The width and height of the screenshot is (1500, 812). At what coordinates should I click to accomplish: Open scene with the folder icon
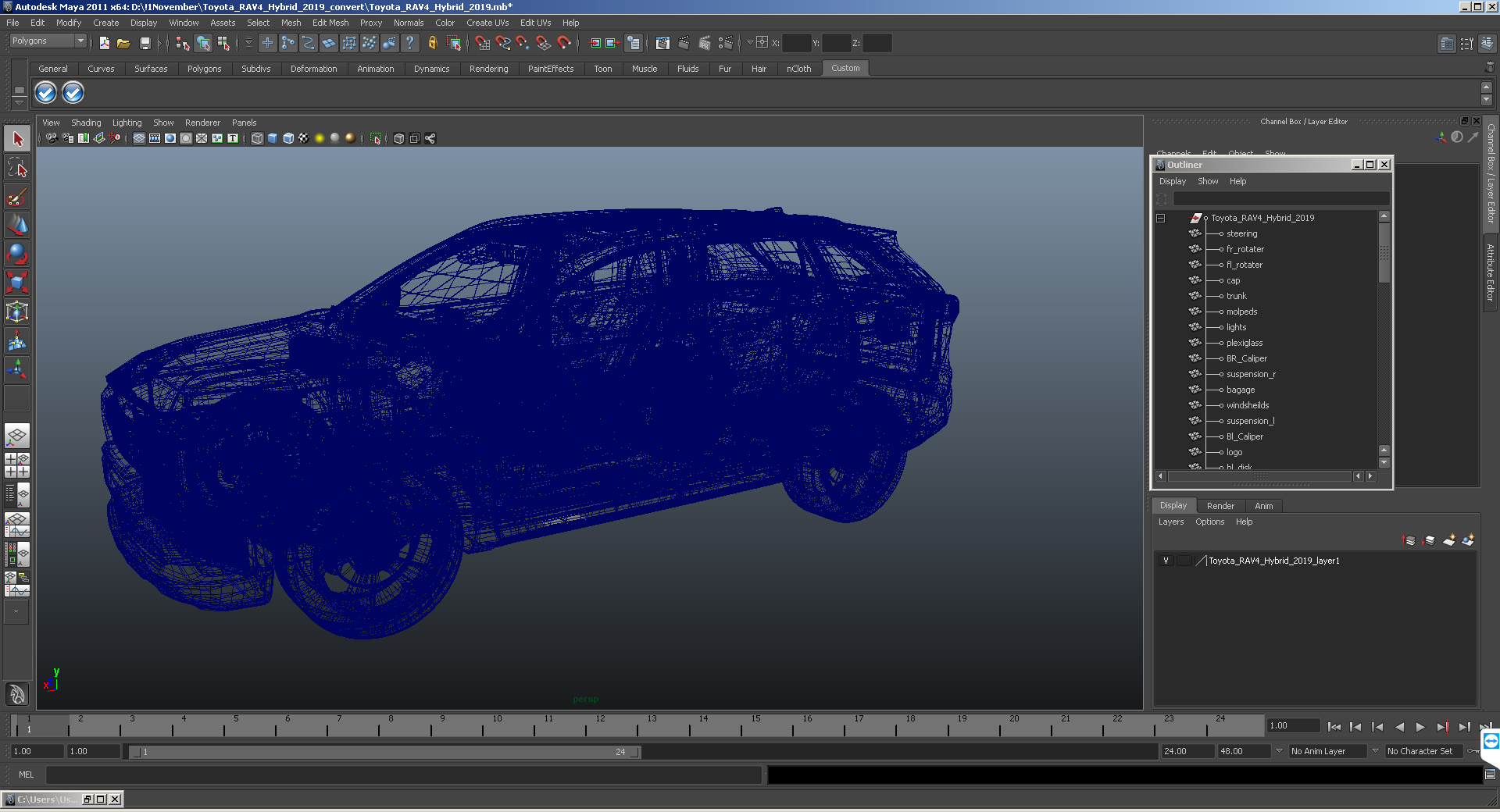point(123,43)
